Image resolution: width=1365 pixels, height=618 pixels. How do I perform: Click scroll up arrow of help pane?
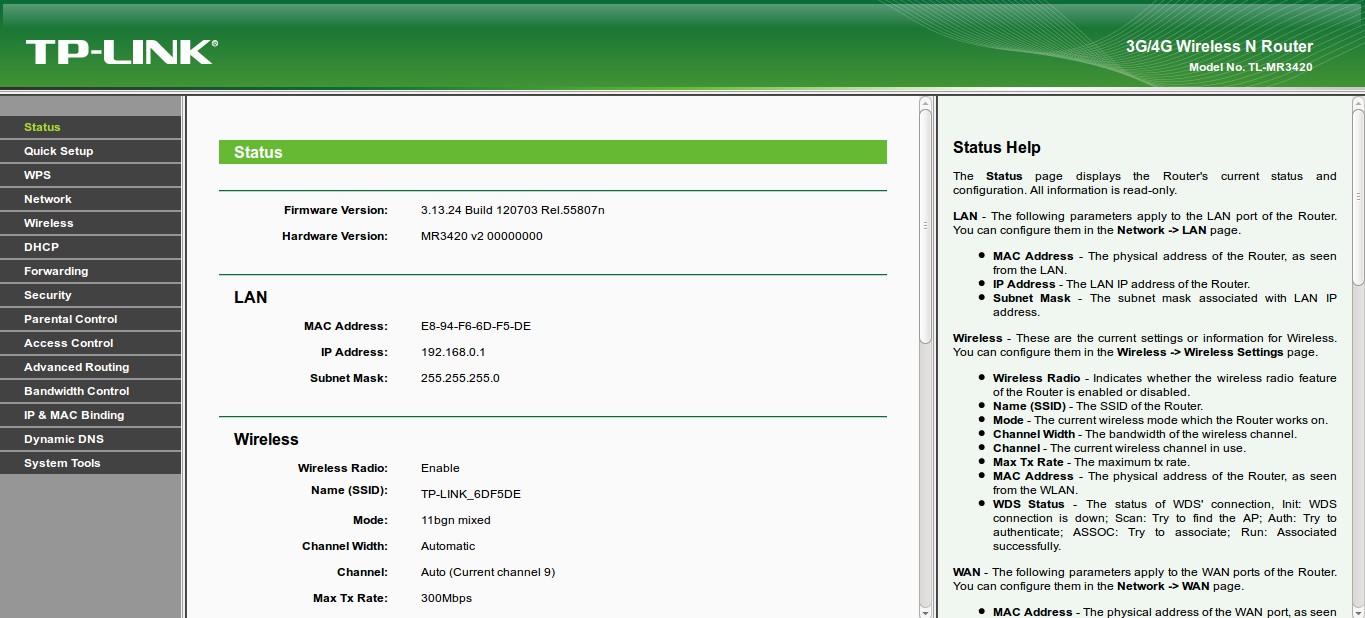click(x=1359, y=104)
